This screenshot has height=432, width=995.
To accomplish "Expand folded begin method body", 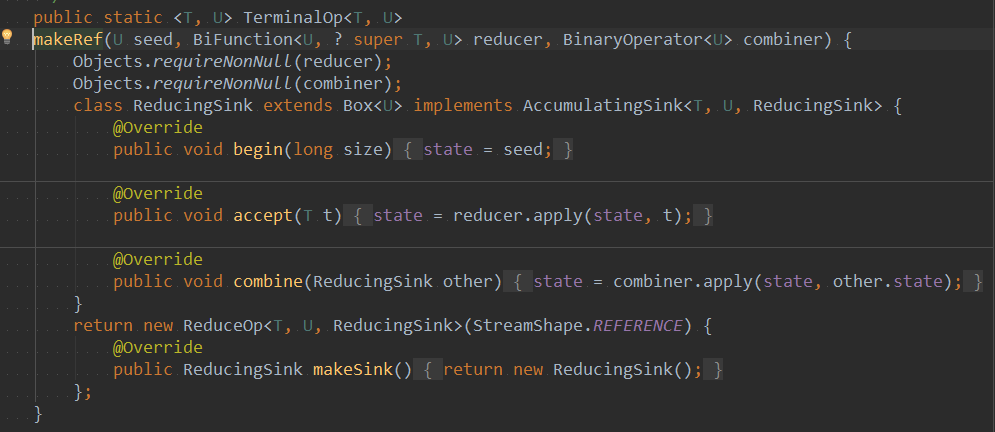I will (483, 150).
